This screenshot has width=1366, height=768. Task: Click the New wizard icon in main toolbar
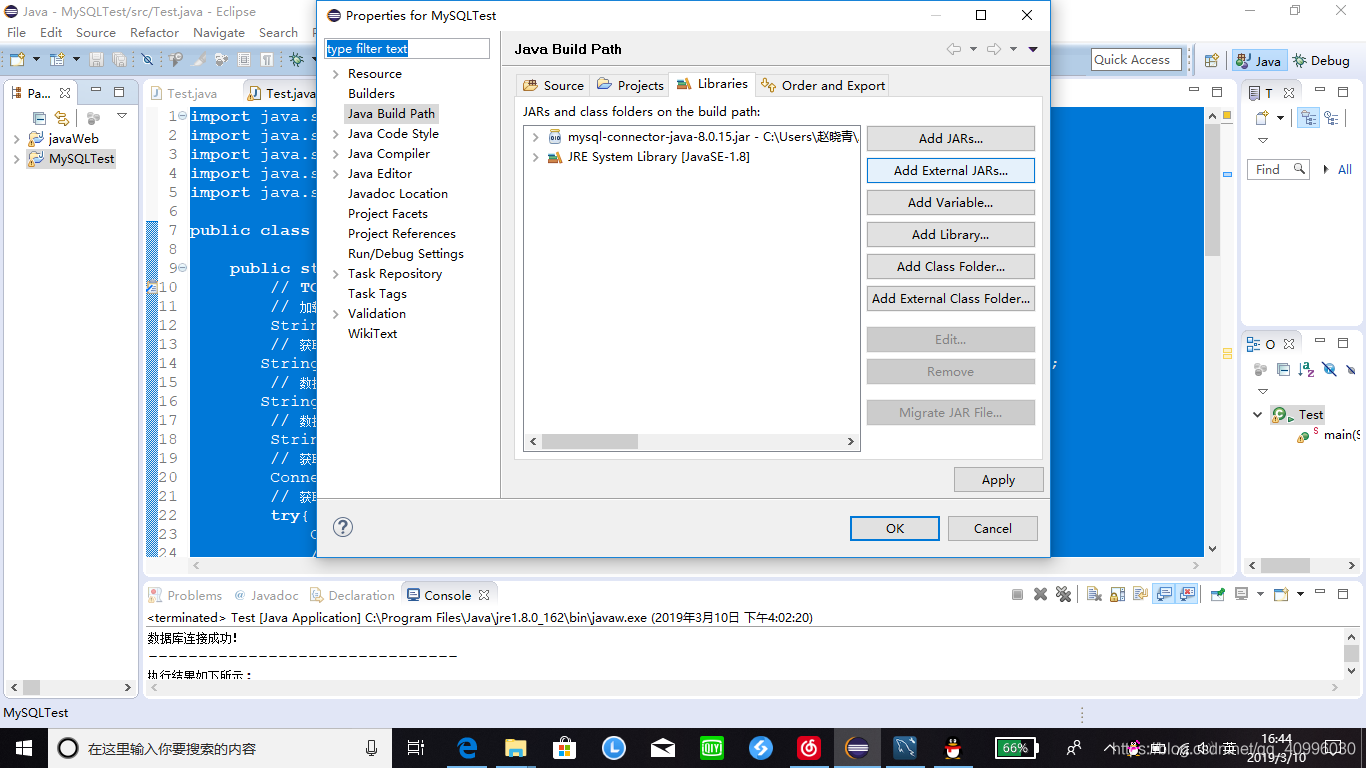[x=17, y=60]
